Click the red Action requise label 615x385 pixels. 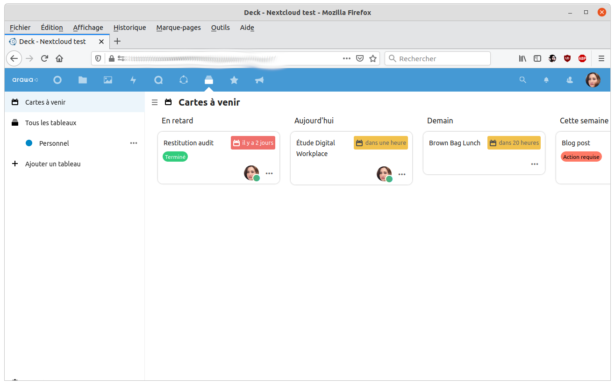[x=581, y=157]
